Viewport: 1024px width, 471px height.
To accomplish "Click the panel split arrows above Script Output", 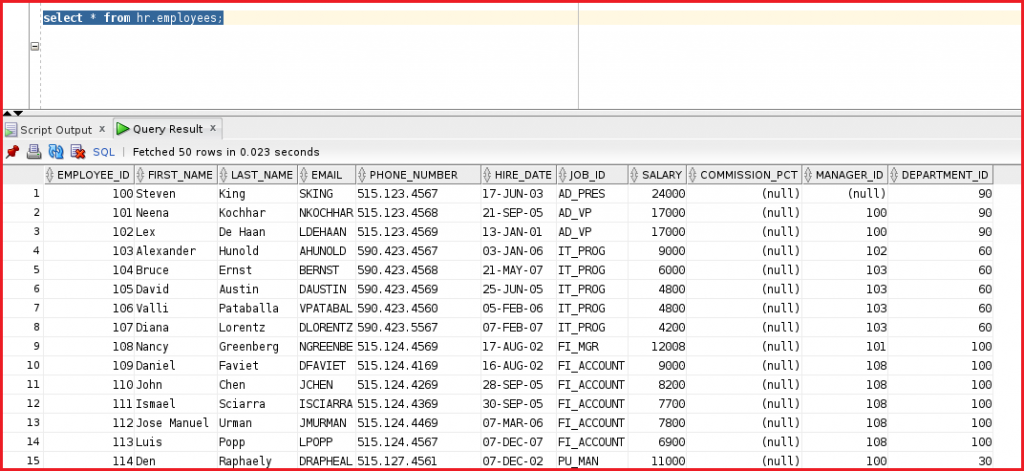I will pos(14,114).
